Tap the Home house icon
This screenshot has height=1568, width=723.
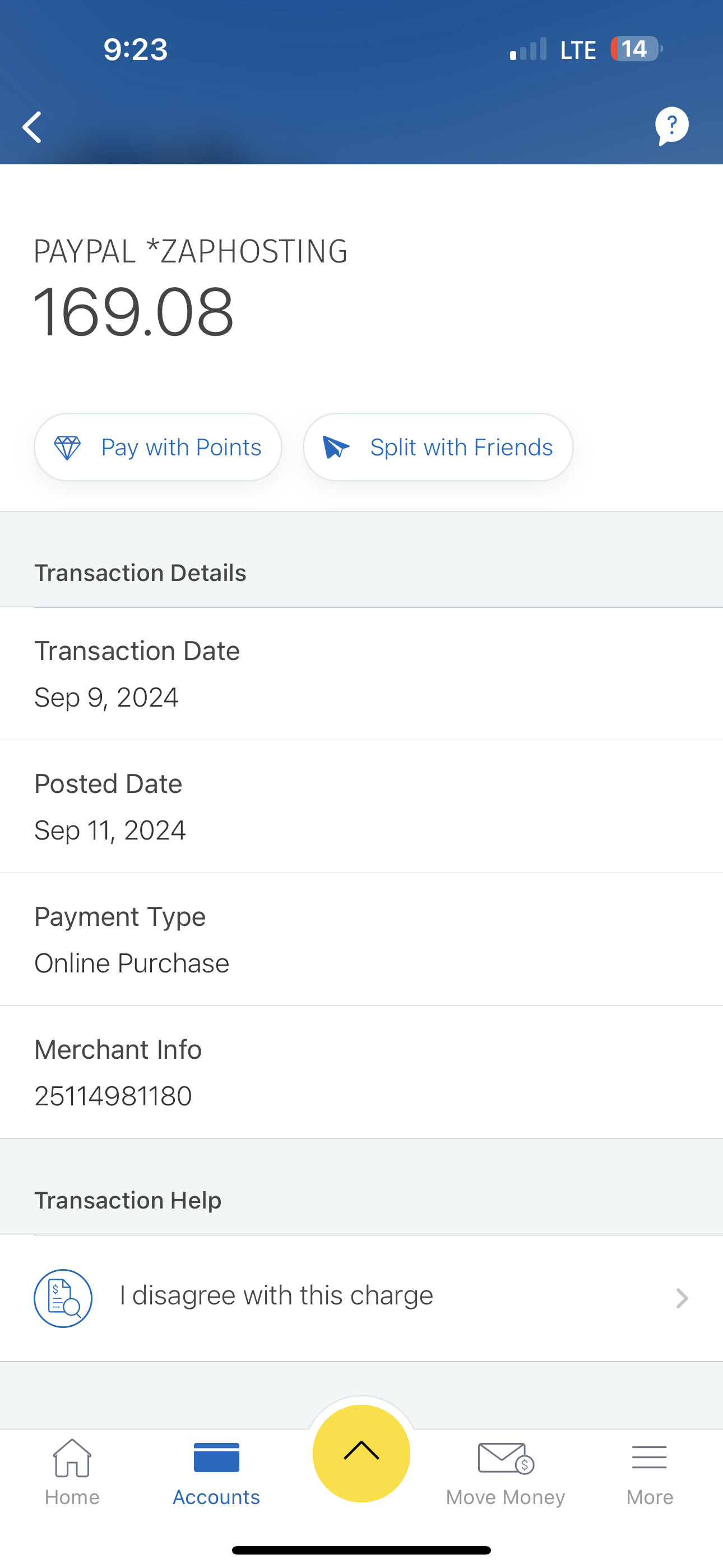[x=72, y=1458]
